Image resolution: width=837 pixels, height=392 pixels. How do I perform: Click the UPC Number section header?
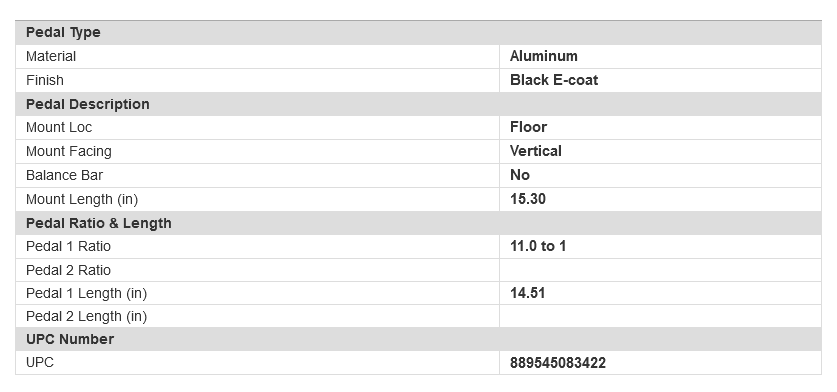click(x=69, y=339)
